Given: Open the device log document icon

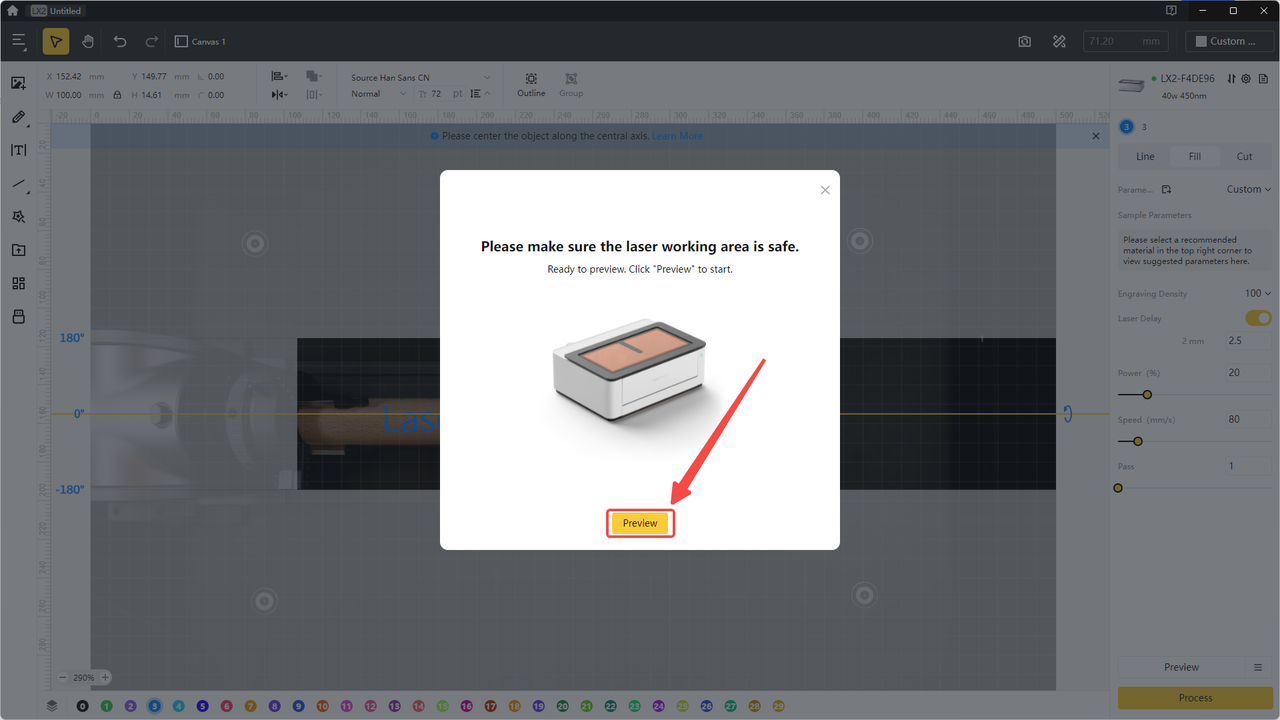Looking at the screenshot, I should click(1261, 79).
